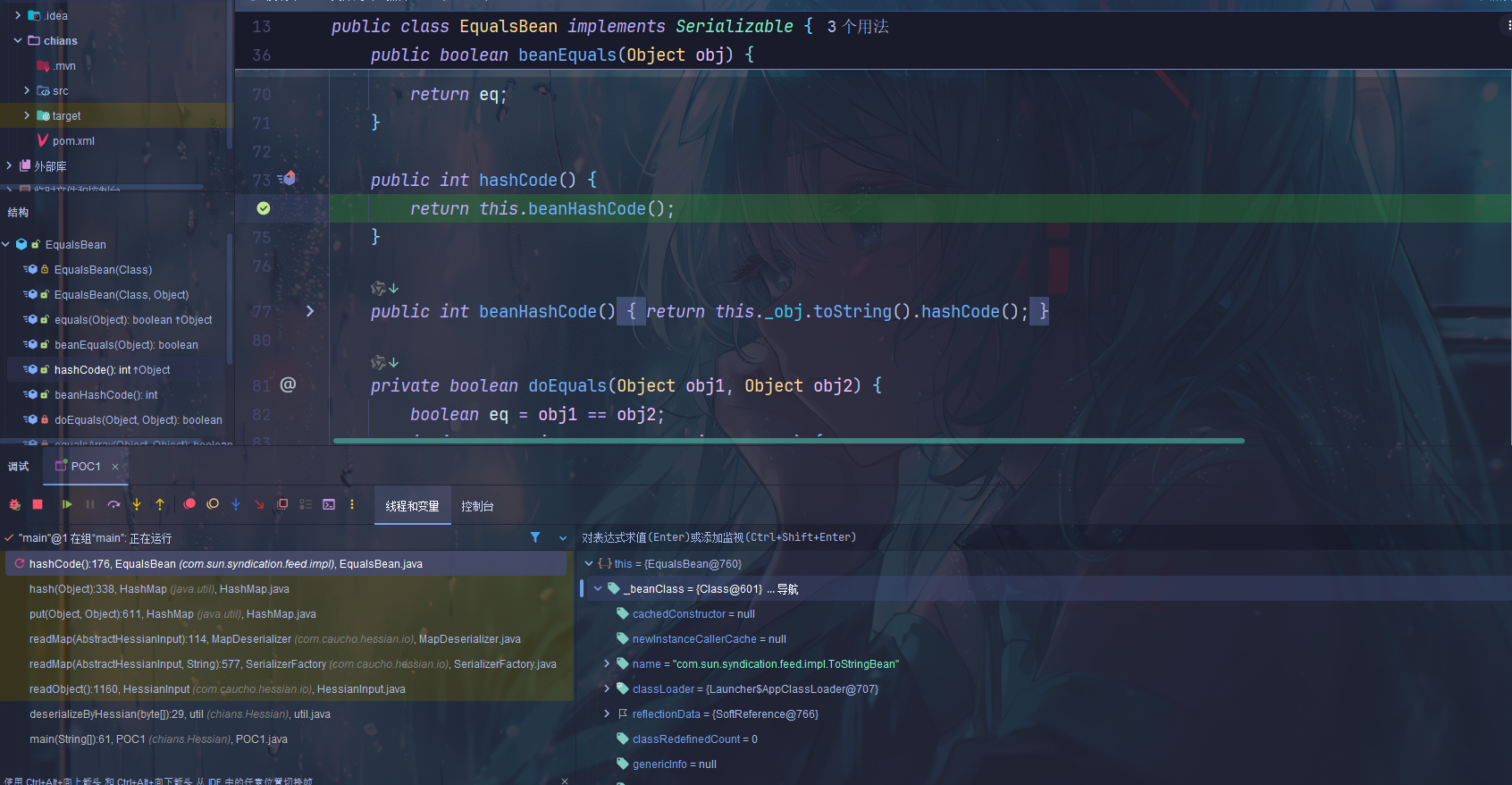Image resolution: width=1512 pixels, height=785 pixels.
Task: Expand the name variable node
Action: coord(607,663)
